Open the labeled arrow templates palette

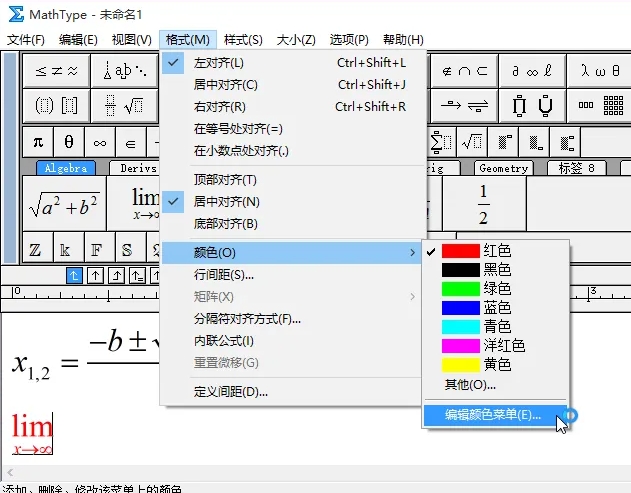(464, 106)
